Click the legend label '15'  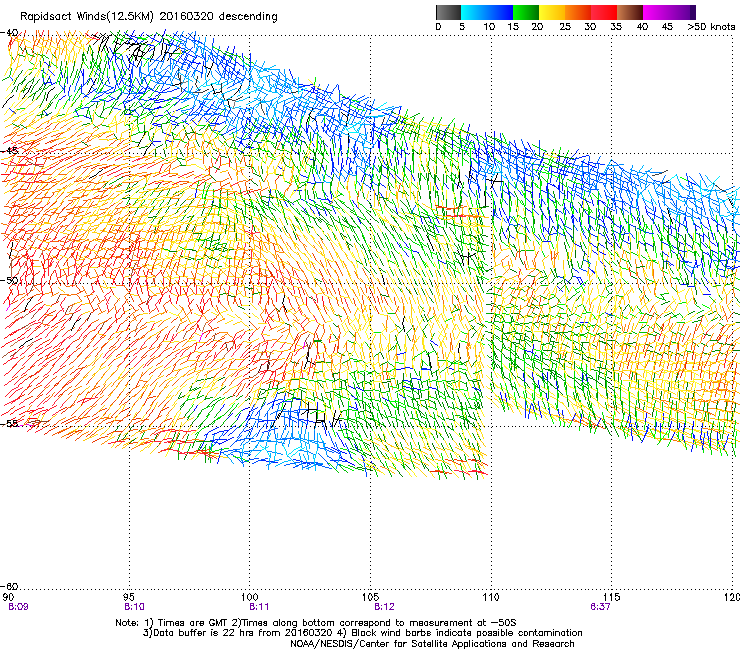pyautogui.click(x=513, y=27)
